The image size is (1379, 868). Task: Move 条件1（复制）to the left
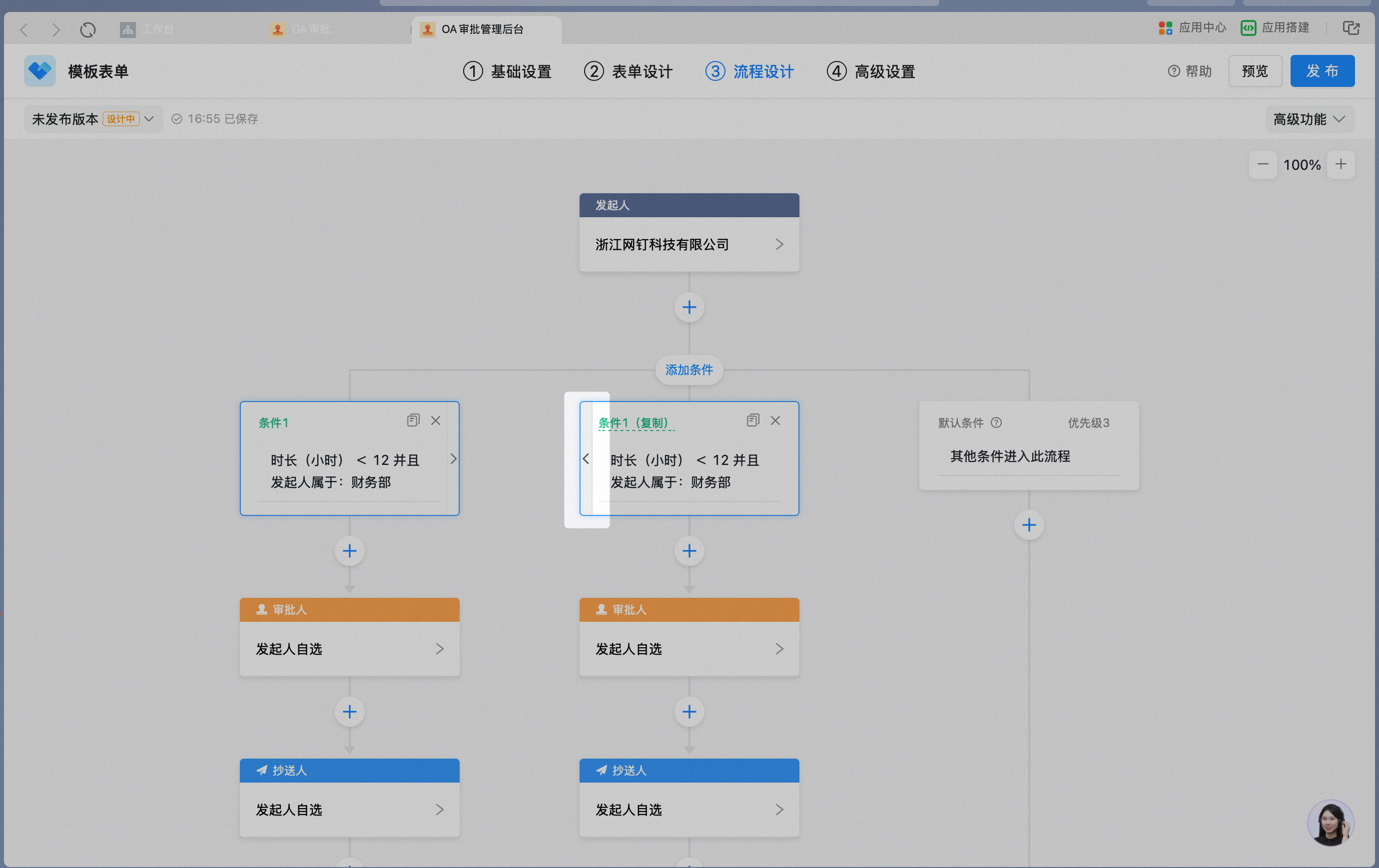coord(586,458)
